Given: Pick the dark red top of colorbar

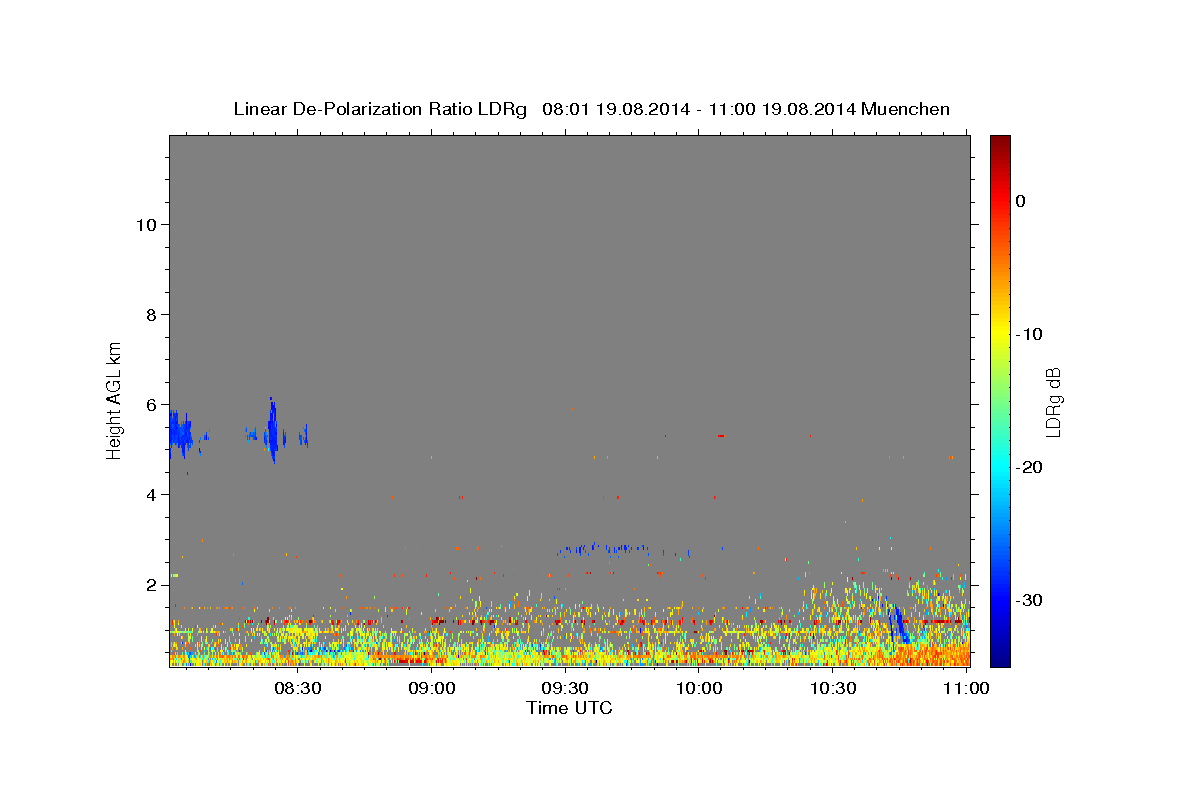Looking at the screenshot, I should pyautogui.click(x=1000, y=142).
